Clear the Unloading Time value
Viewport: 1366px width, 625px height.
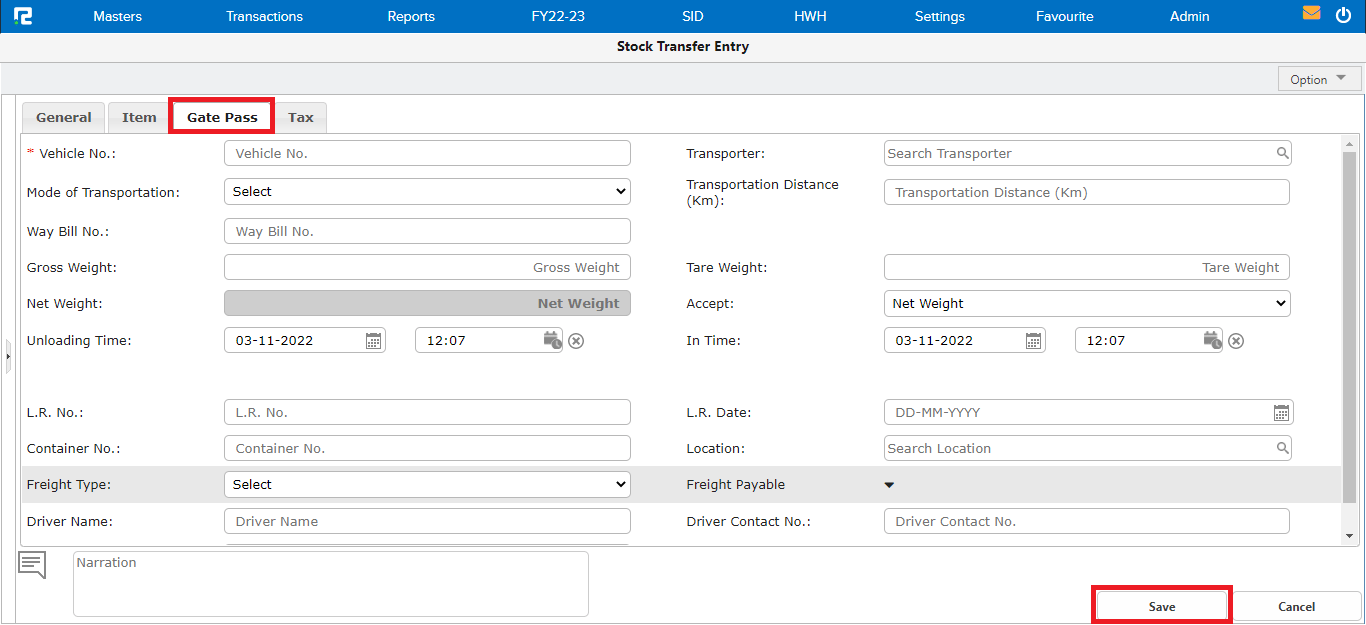(x=576, y=341)
